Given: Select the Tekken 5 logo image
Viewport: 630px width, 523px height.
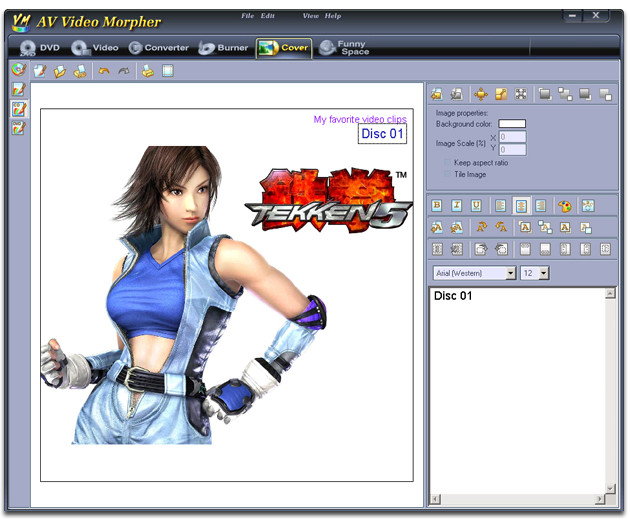Looking at the screenshot, I should pos(328,200).
